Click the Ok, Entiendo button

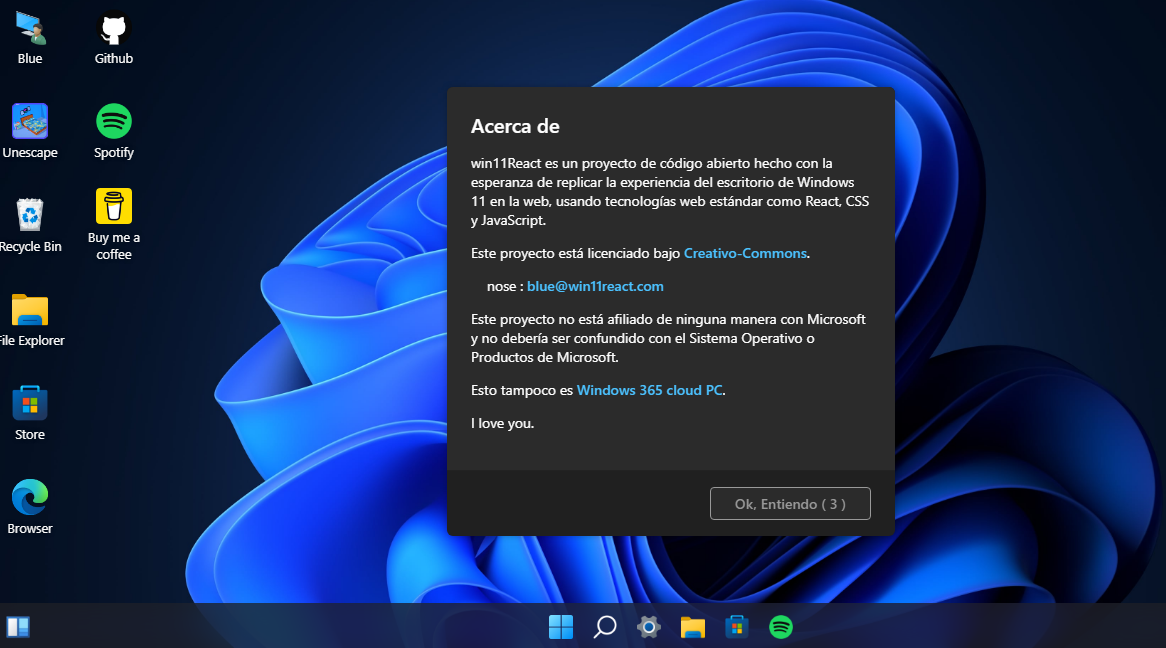[x=790, y=504]
